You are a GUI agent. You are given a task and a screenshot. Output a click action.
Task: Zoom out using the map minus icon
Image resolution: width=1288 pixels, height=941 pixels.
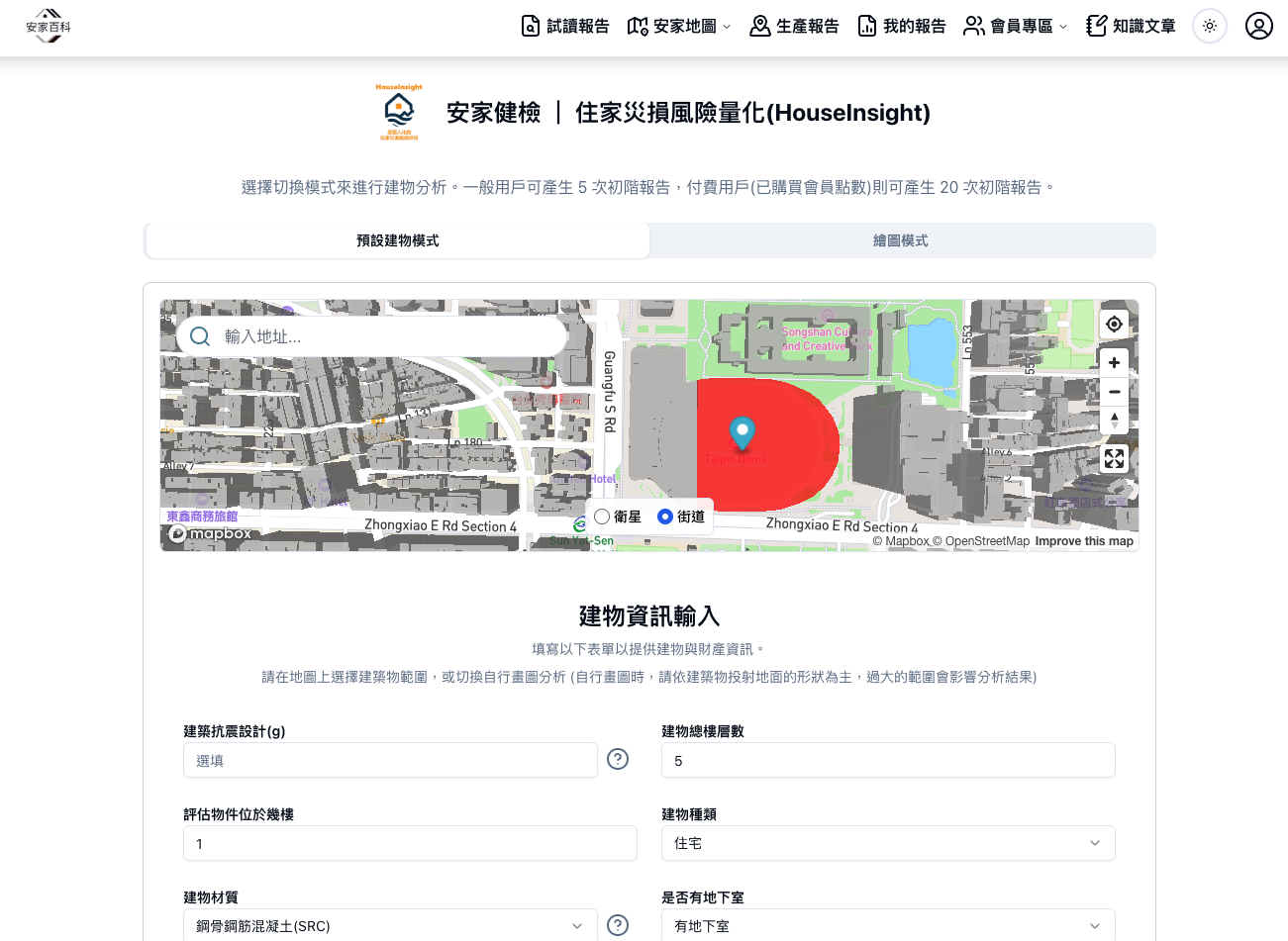point(1114,391)
